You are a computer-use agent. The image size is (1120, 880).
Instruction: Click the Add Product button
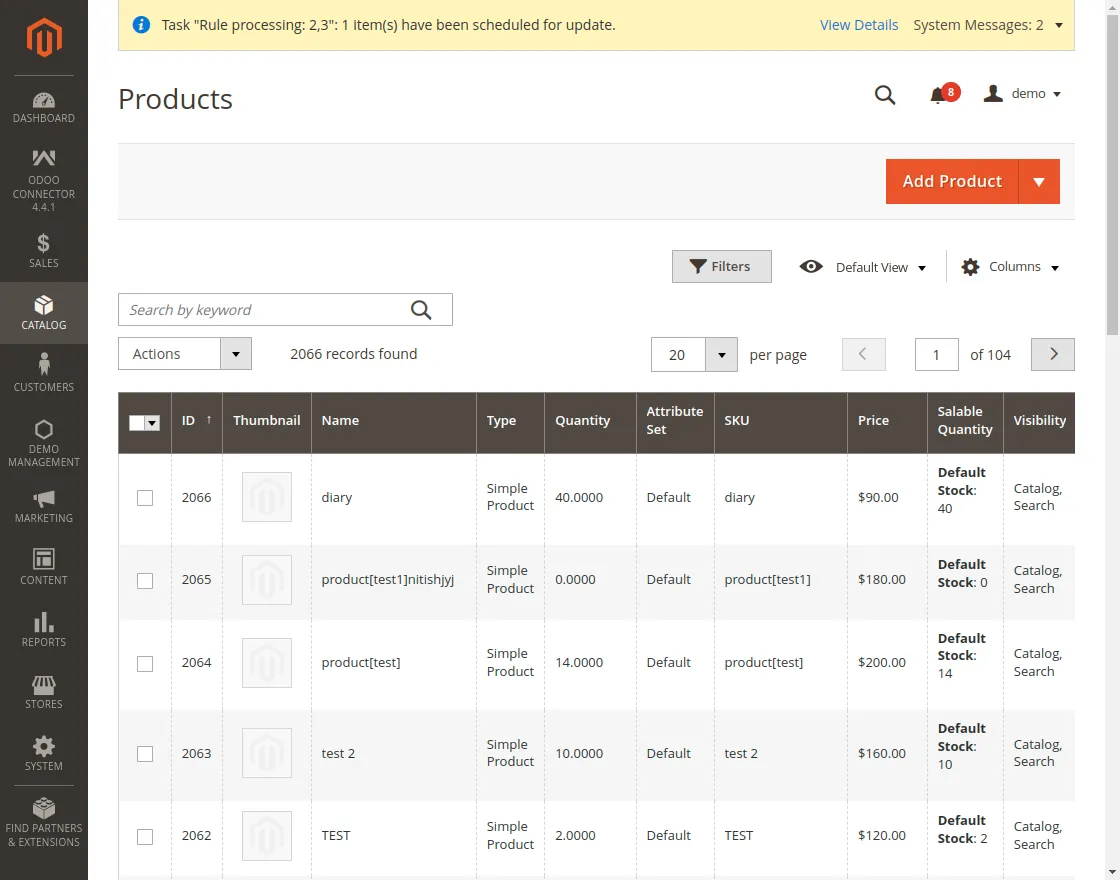pos(951,181)
